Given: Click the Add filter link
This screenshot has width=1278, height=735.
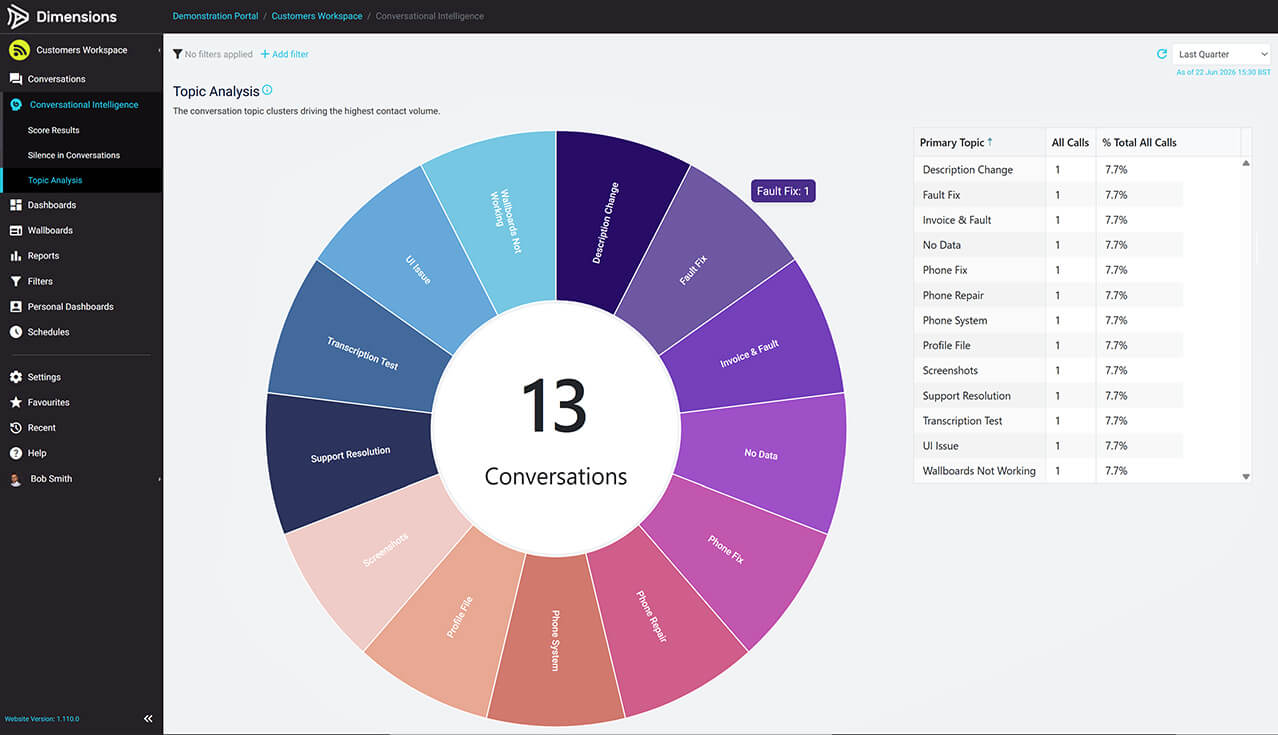Looking at the screenshot, I should (284, 54).
